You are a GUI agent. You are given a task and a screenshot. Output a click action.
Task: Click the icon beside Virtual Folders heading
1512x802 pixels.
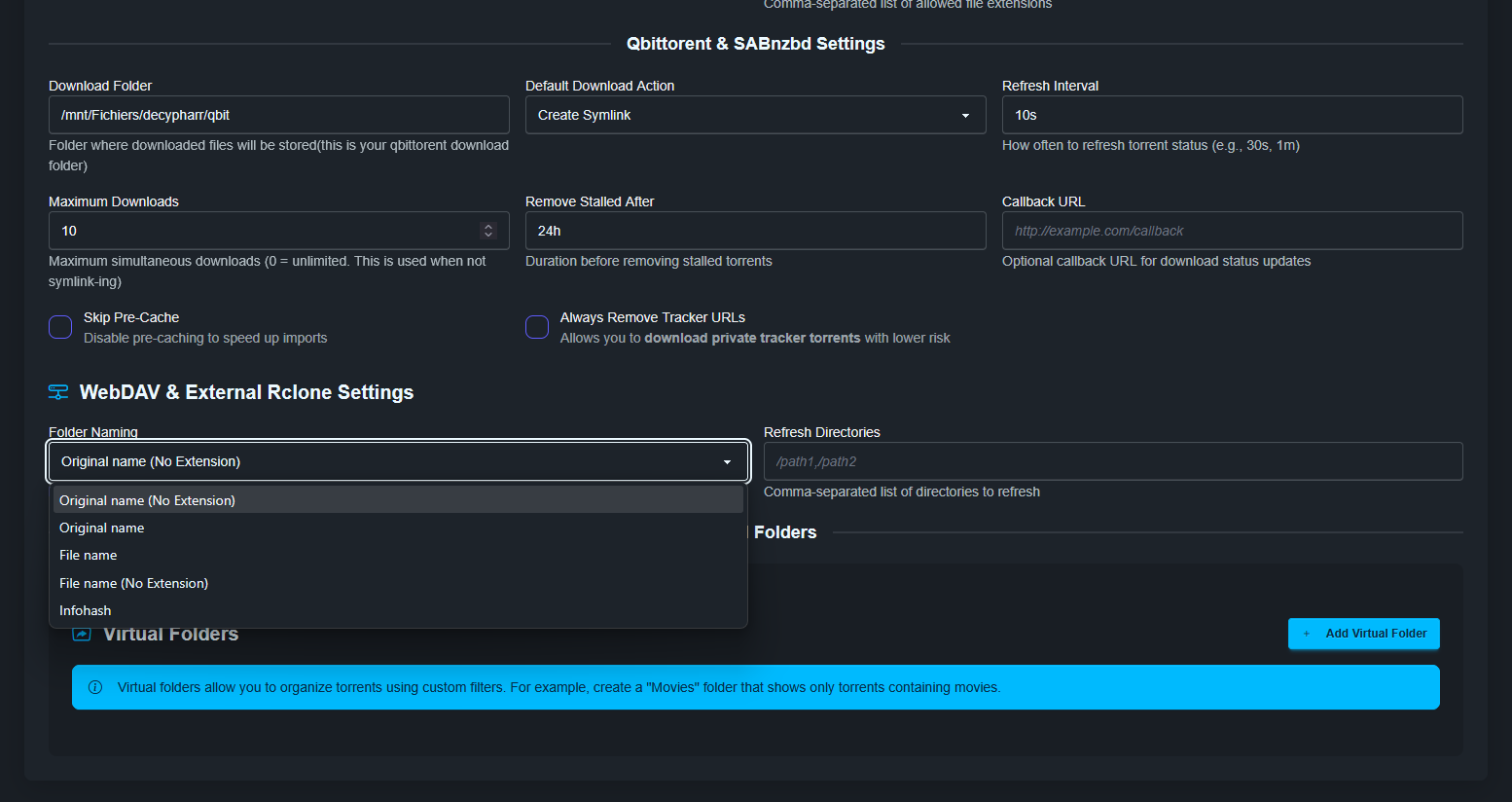point(82,635)
